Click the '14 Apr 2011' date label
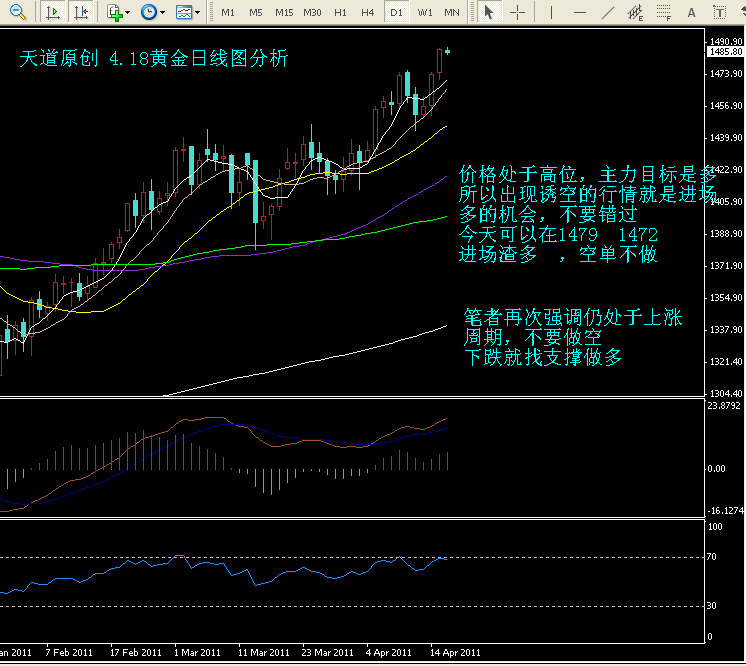This screenshot has width=746, height=666. click(455, 652)
